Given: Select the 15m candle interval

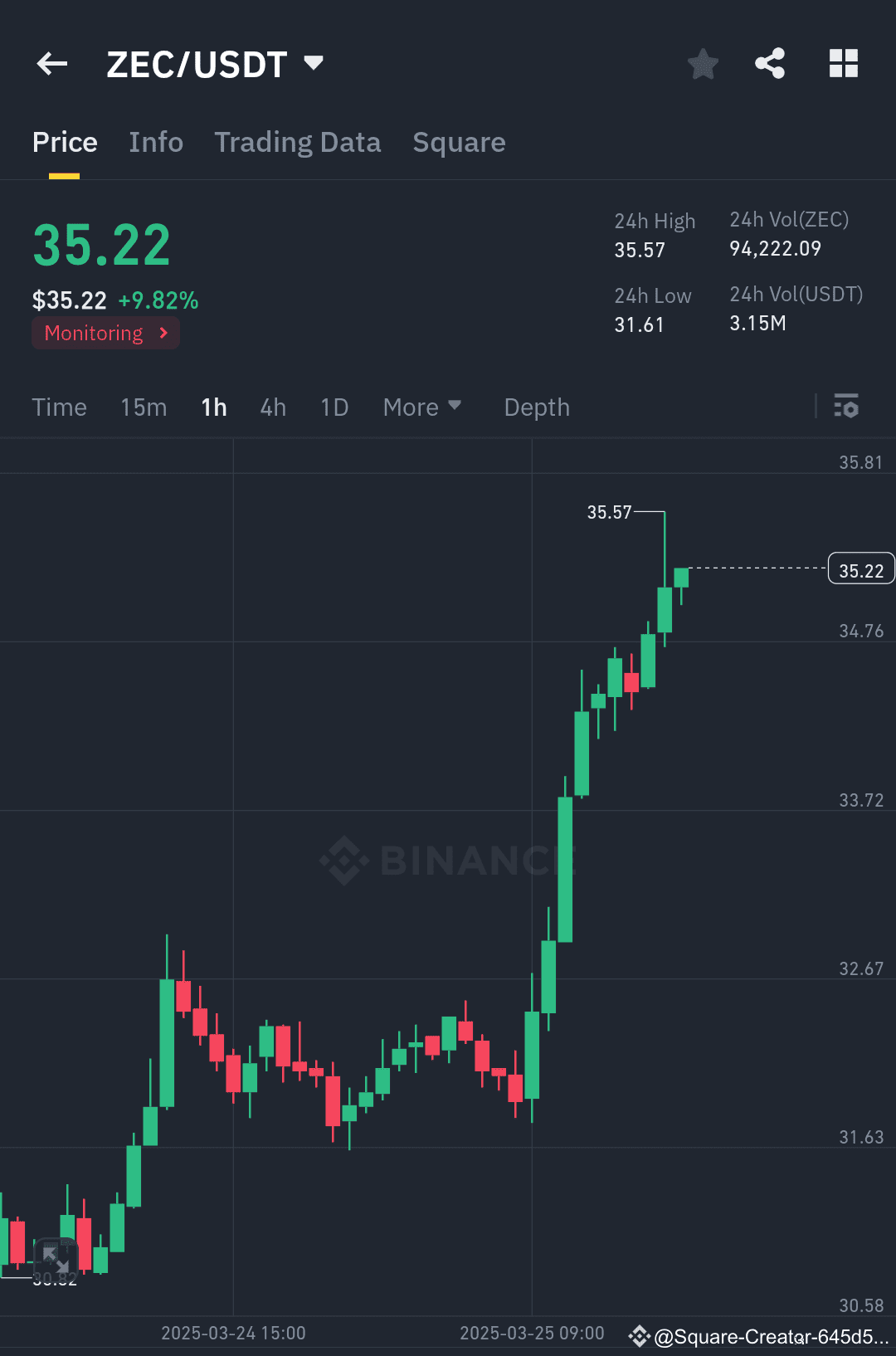Looking at the screenshot, I should (x=143, y=407).
